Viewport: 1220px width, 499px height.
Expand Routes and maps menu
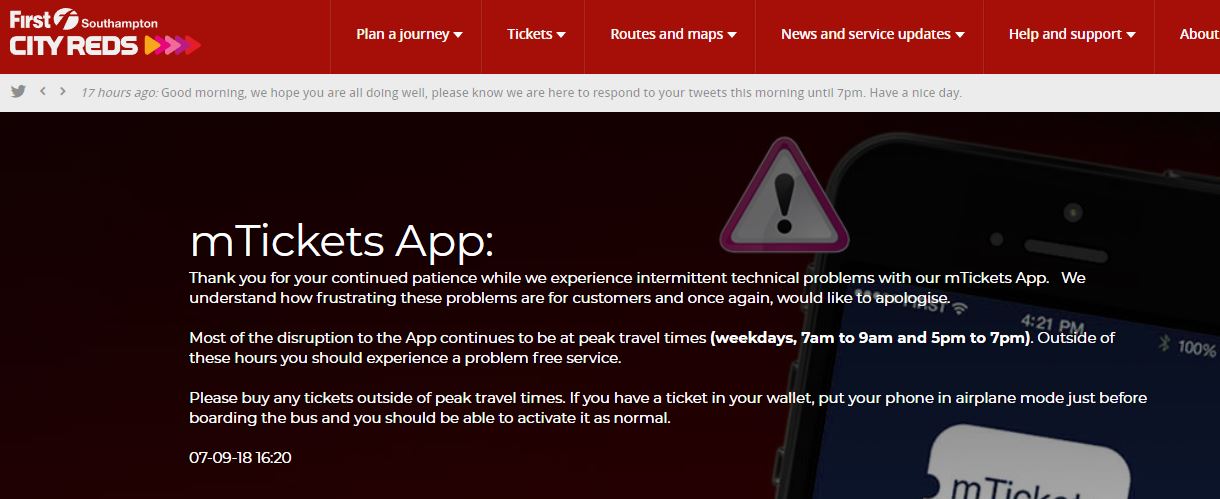[673, 34]
